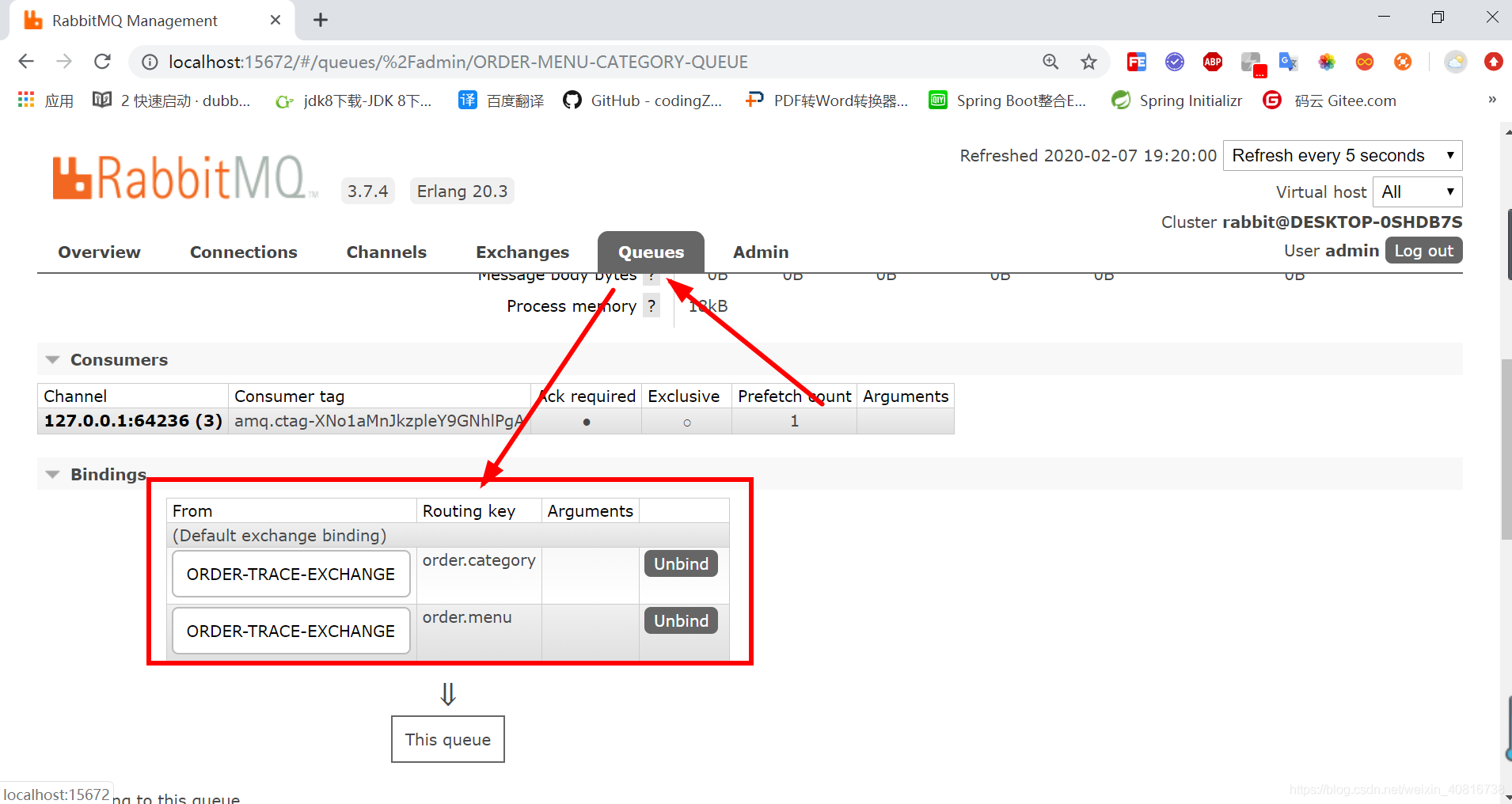Unbind the order.category routing key
The width and height of the screenshot is (1512, 804).
click(681, 563)
